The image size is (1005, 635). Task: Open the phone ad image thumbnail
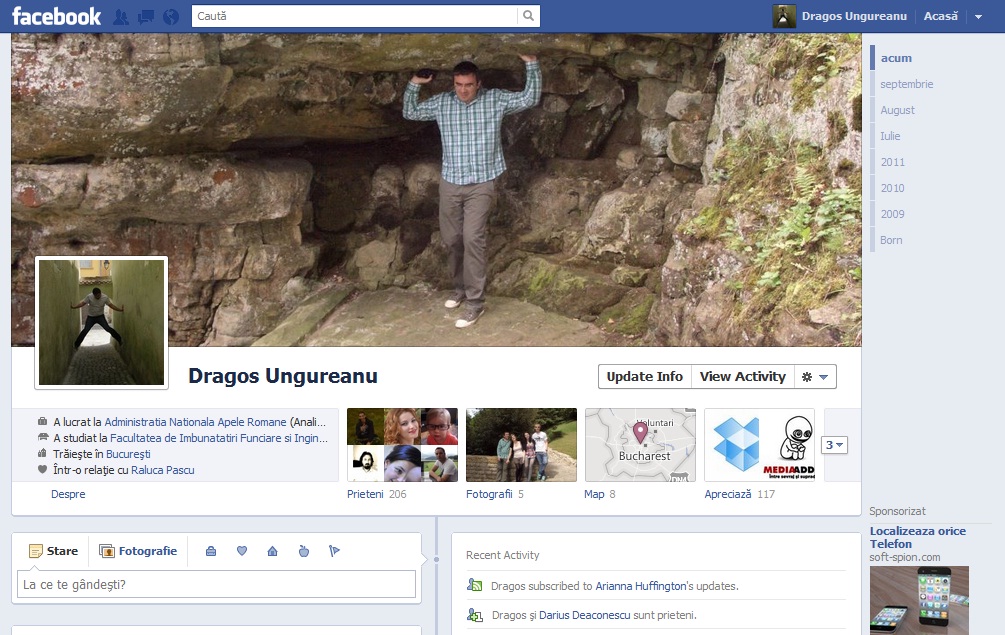919,600
